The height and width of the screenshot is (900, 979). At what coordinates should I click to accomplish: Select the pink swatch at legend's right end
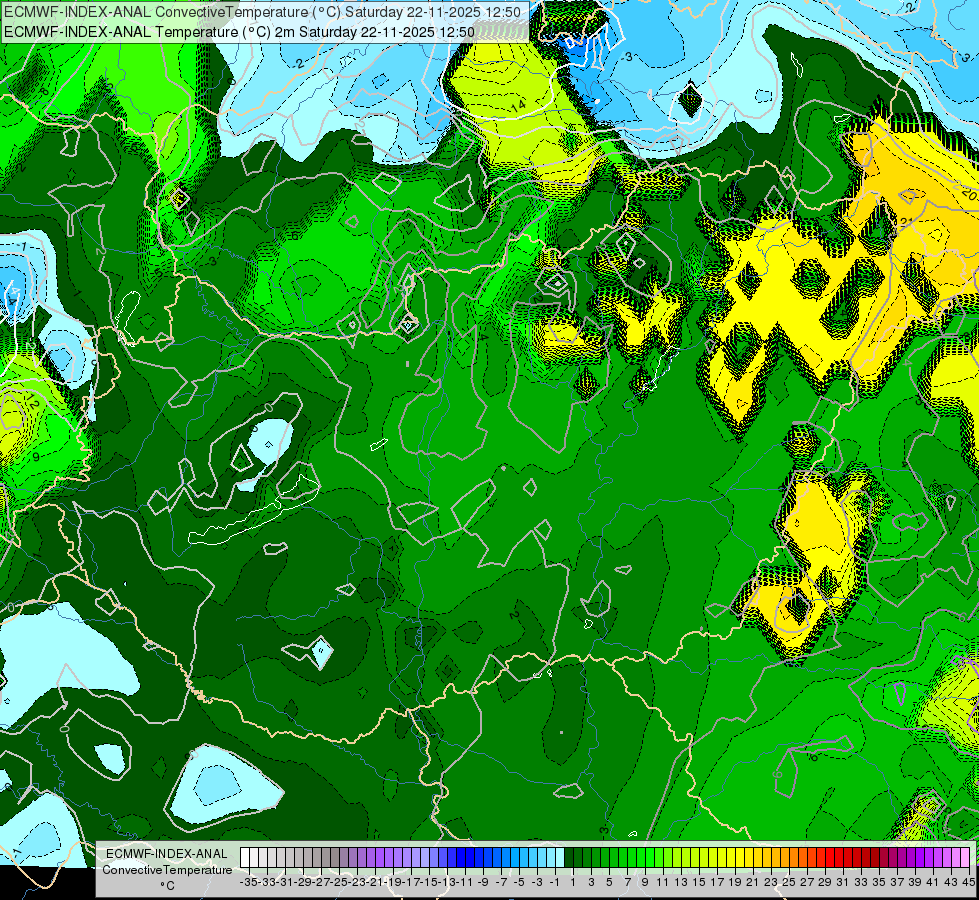(964, 858)
